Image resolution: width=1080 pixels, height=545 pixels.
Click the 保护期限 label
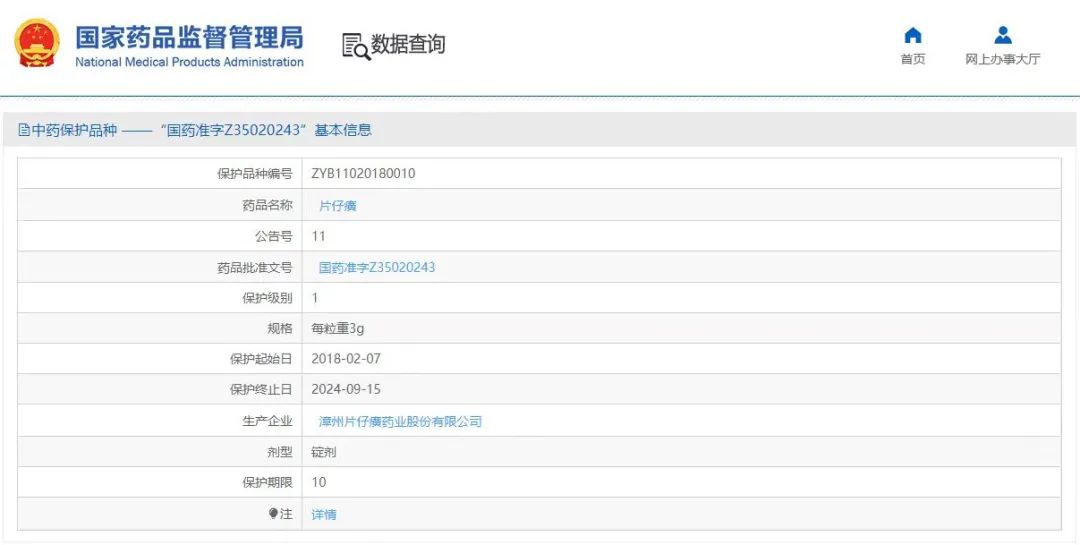point(267,482)
